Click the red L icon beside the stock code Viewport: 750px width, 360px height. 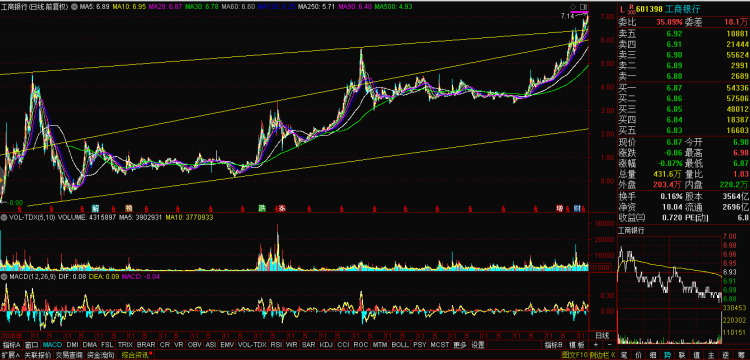coord(622,9)
